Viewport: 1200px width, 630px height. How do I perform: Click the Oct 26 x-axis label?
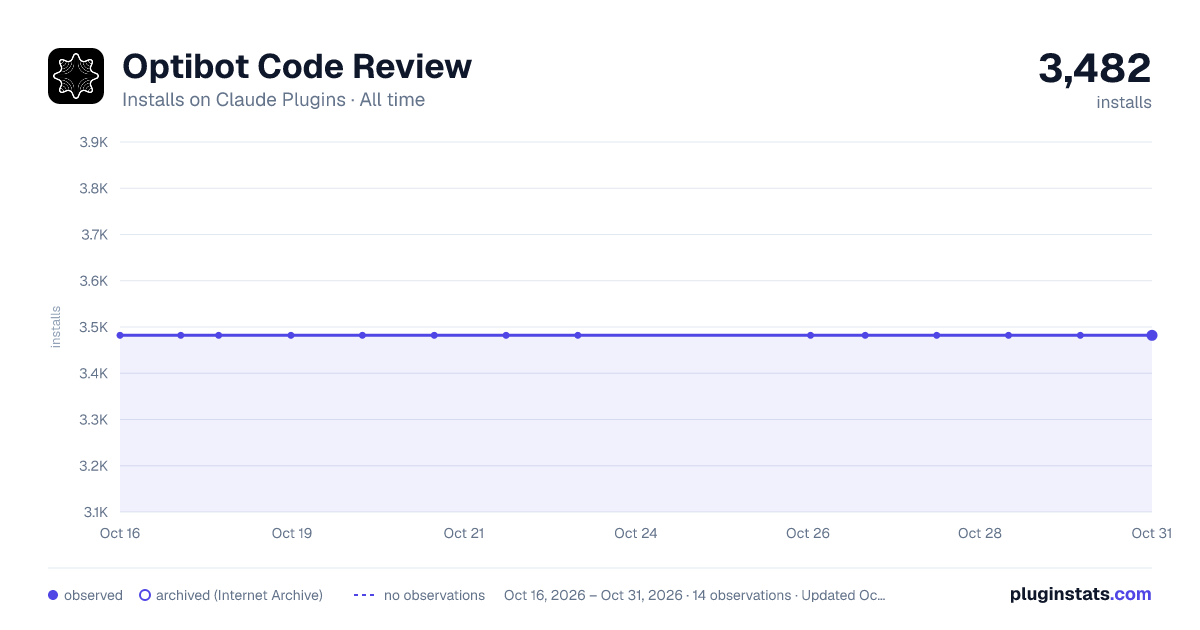tap(808, 533)
